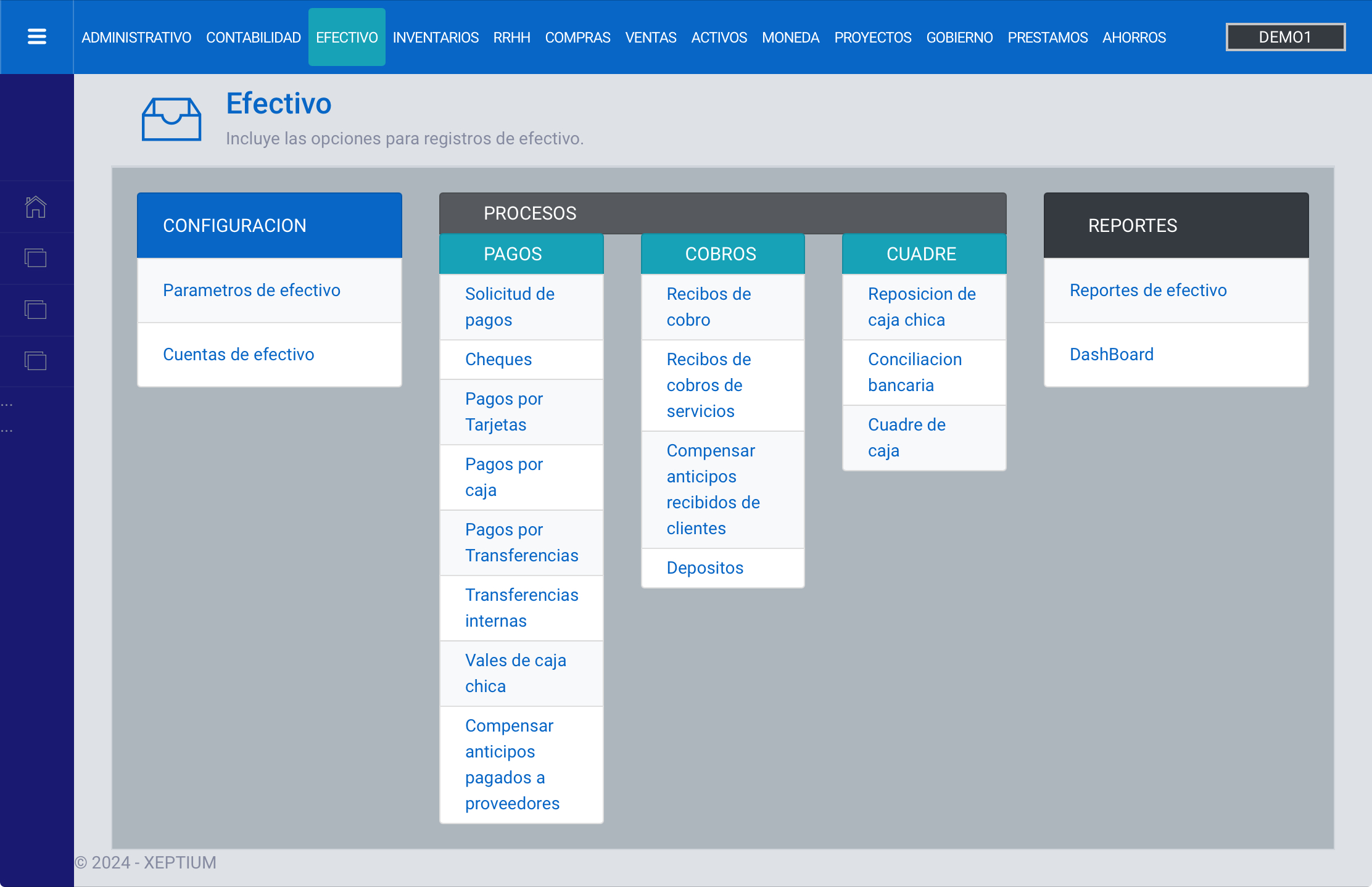Open the INVENTARIOS menu

tap(436, 38)
